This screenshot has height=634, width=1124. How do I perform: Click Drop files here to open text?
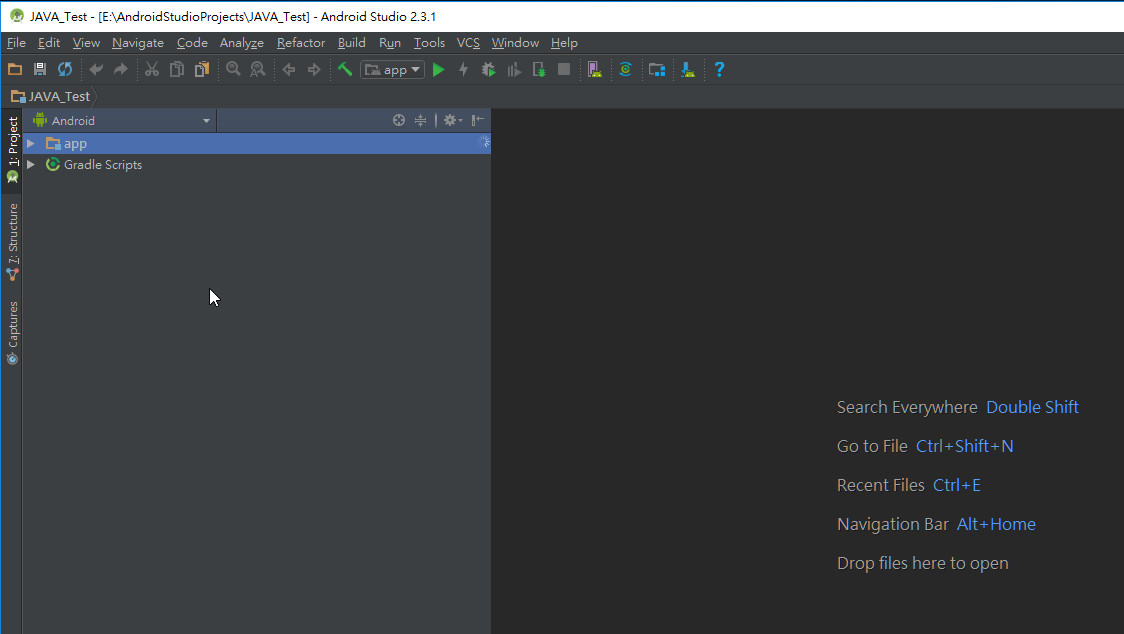[x=923, y=564]
